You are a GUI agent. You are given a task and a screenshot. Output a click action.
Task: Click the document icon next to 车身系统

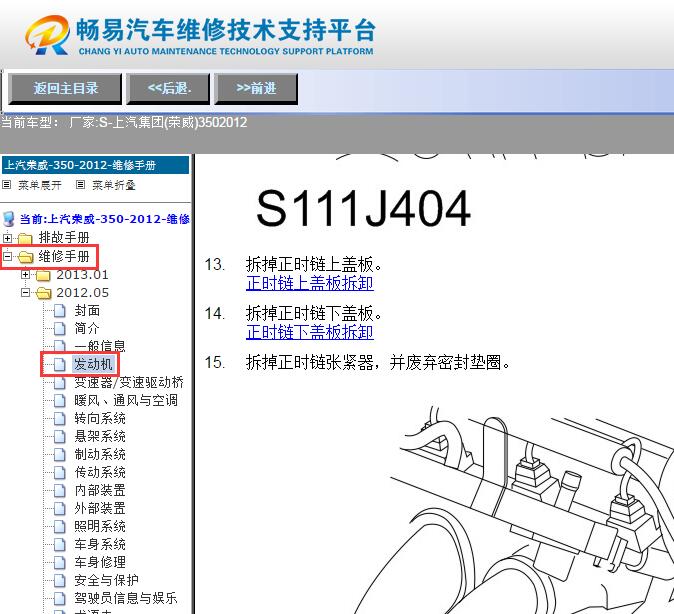tap(60, 545)
